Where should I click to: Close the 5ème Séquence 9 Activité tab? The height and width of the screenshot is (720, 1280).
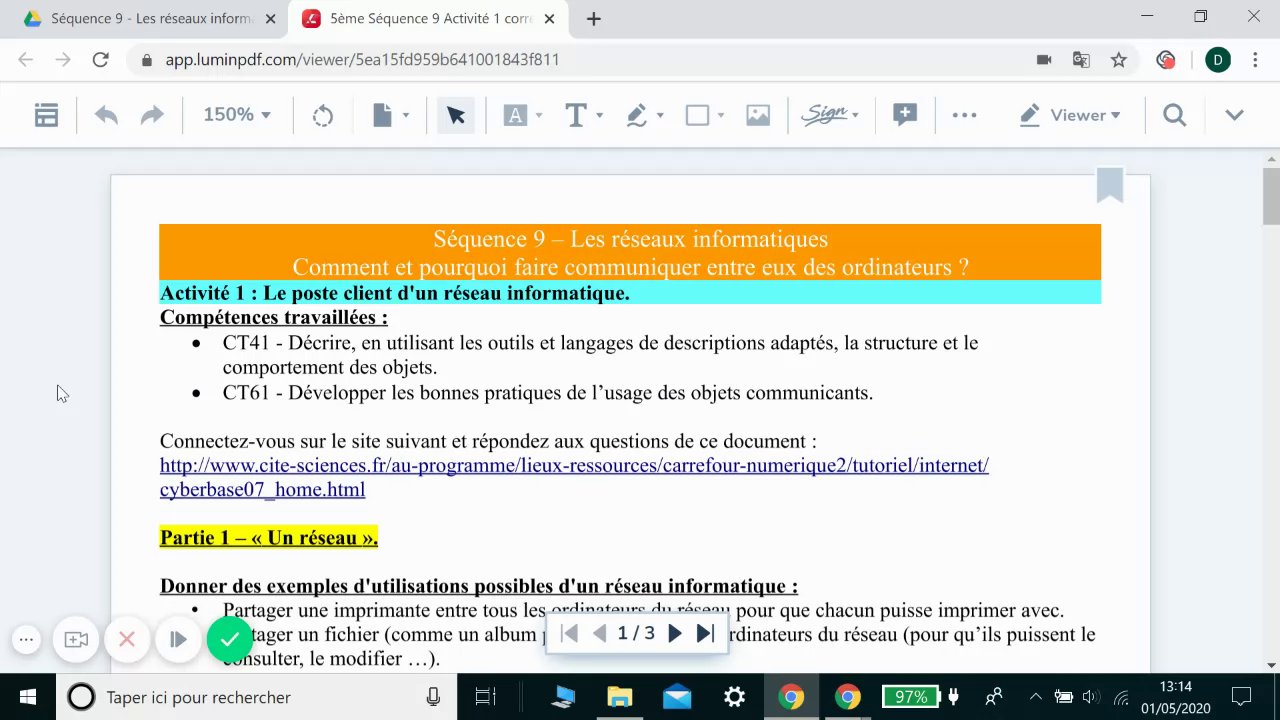[550, 19]
